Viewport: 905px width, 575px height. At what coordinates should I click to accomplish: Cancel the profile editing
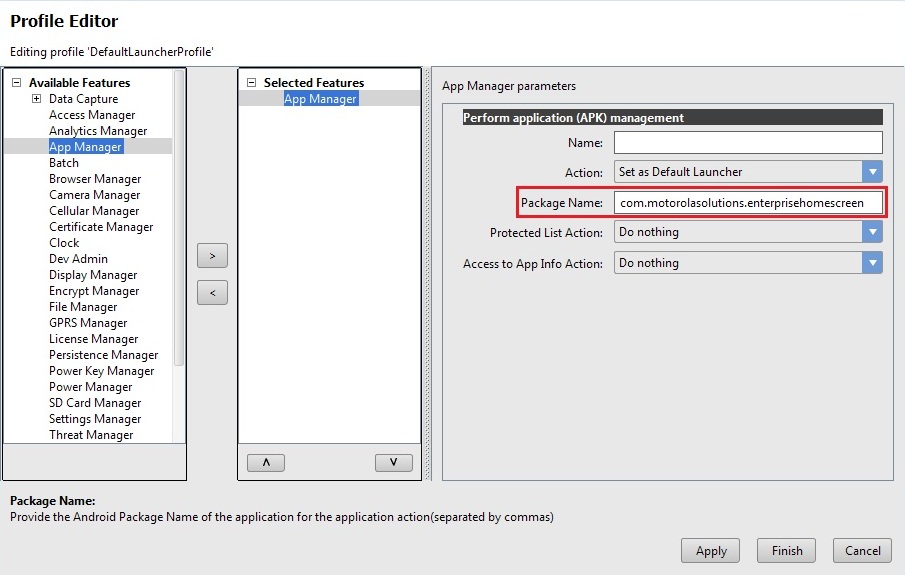[x=862, y=550]
